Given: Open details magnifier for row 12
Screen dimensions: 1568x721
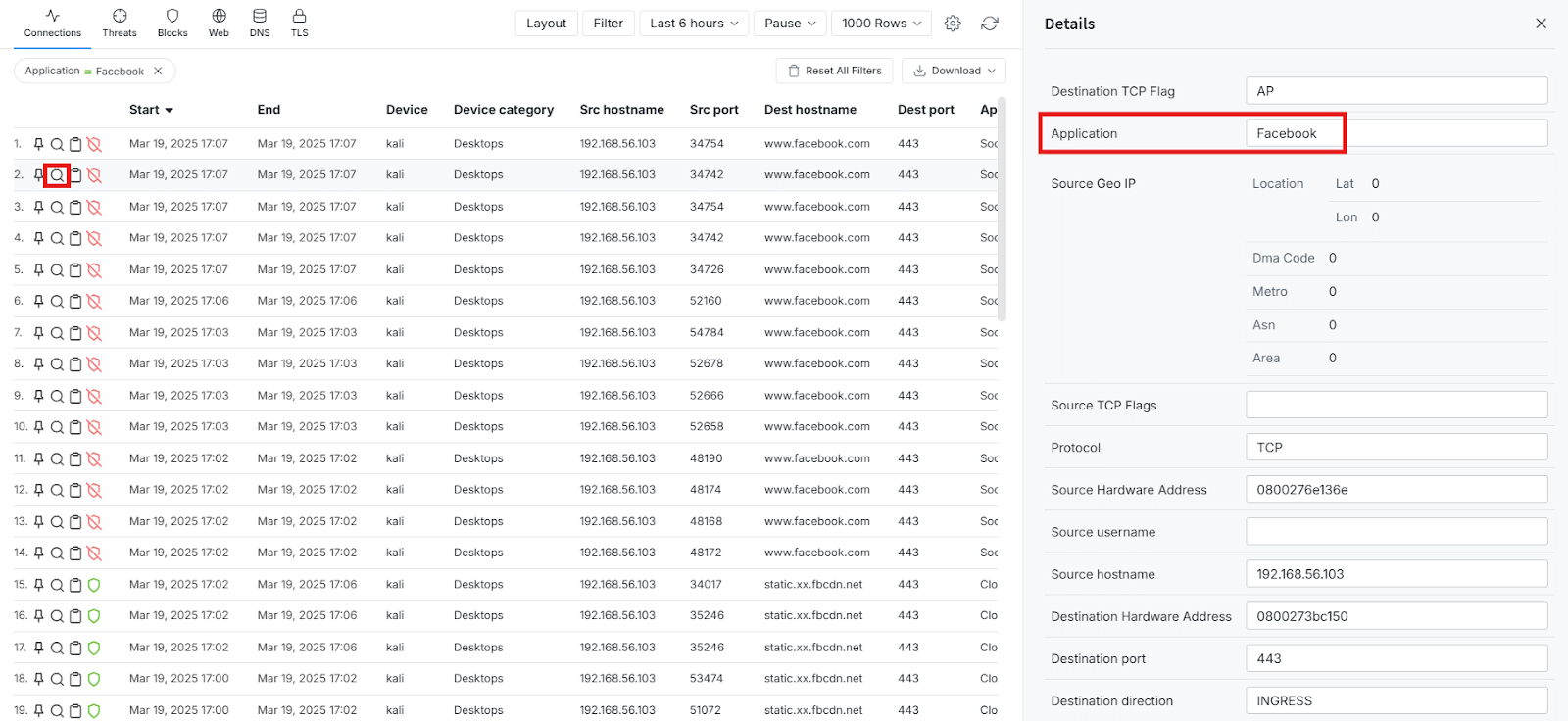Looking at the screenshot, I should point(57,490).
